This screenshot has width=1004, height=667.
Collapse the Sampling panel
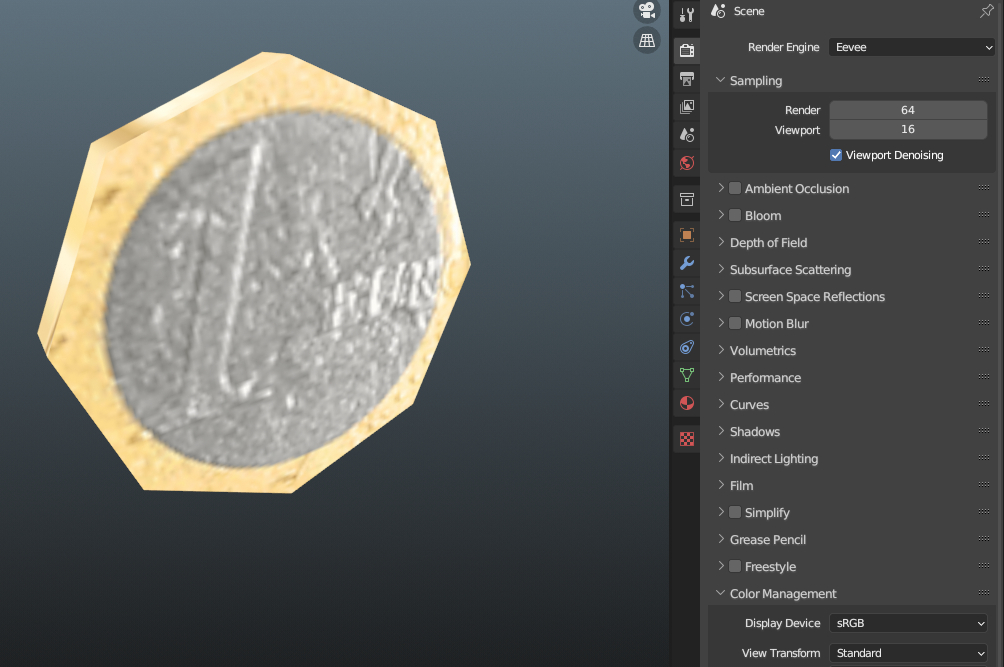coord(755,81)
